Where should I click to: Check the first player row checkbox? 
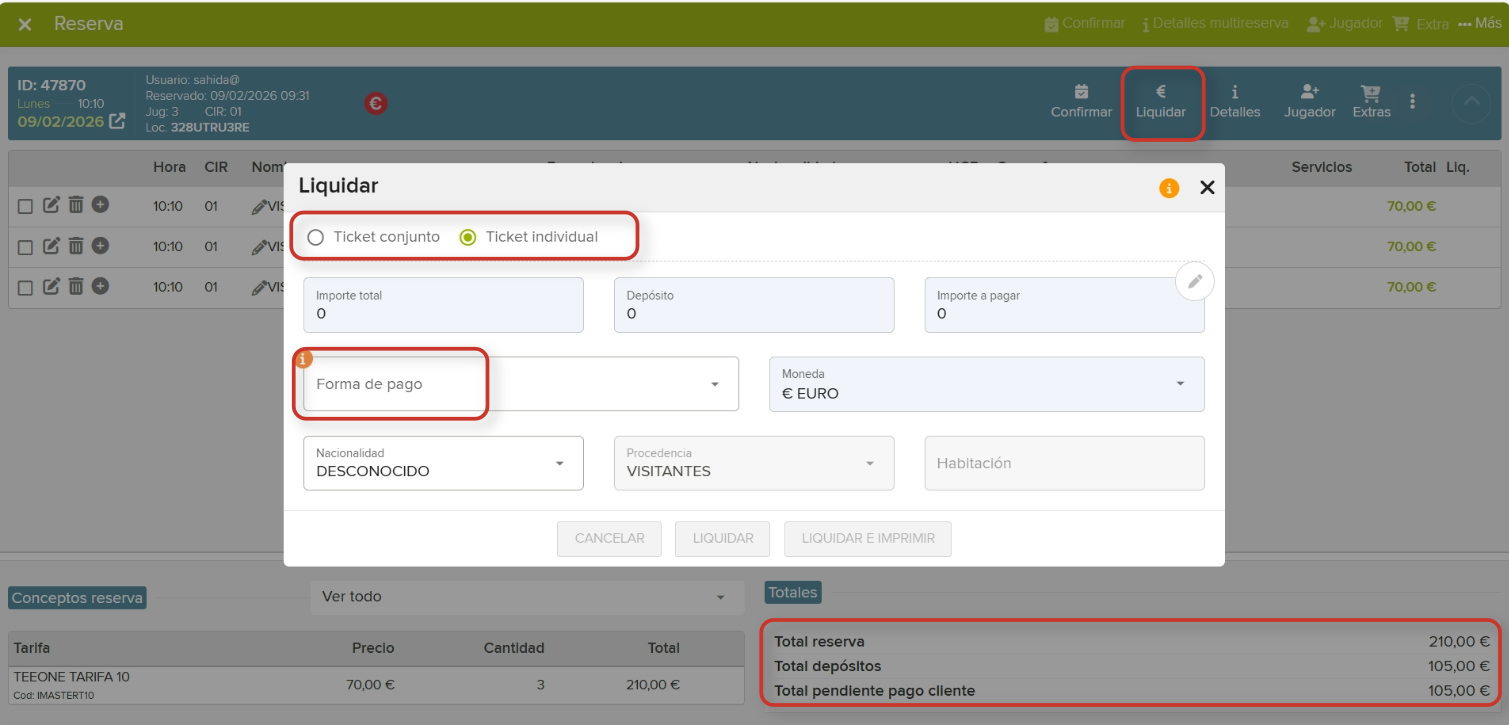26,206
